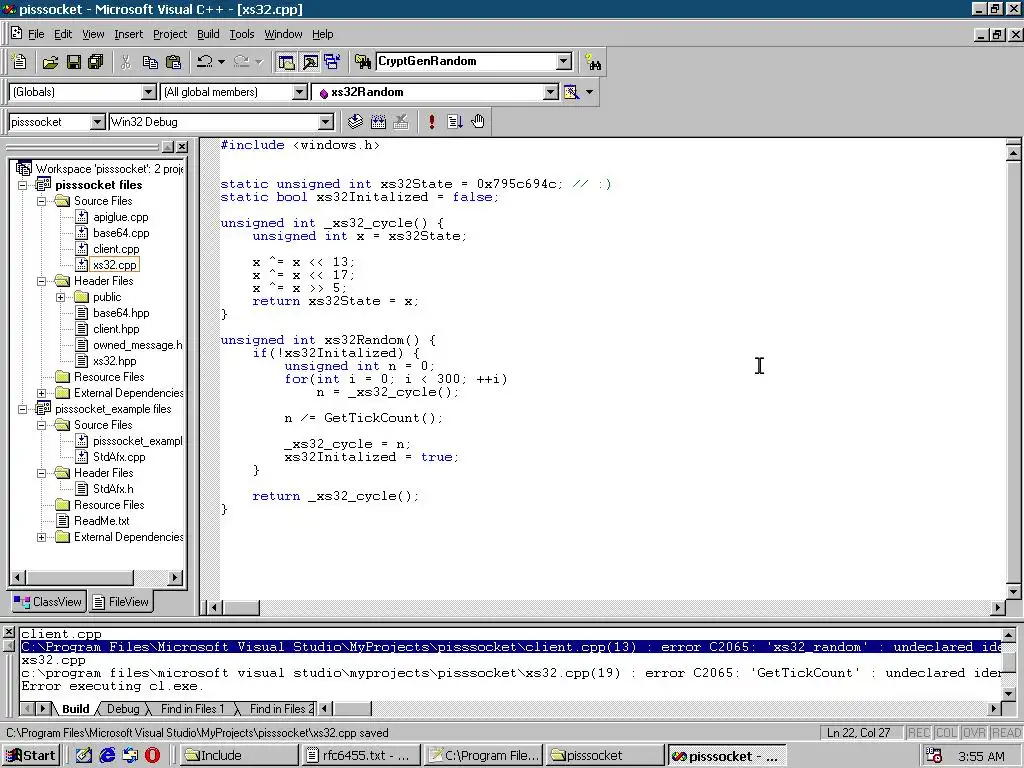Open the (All global members) filter dropdown
Image resolution: width=1024 pixels, height=768 pixels.
(300, 92)
